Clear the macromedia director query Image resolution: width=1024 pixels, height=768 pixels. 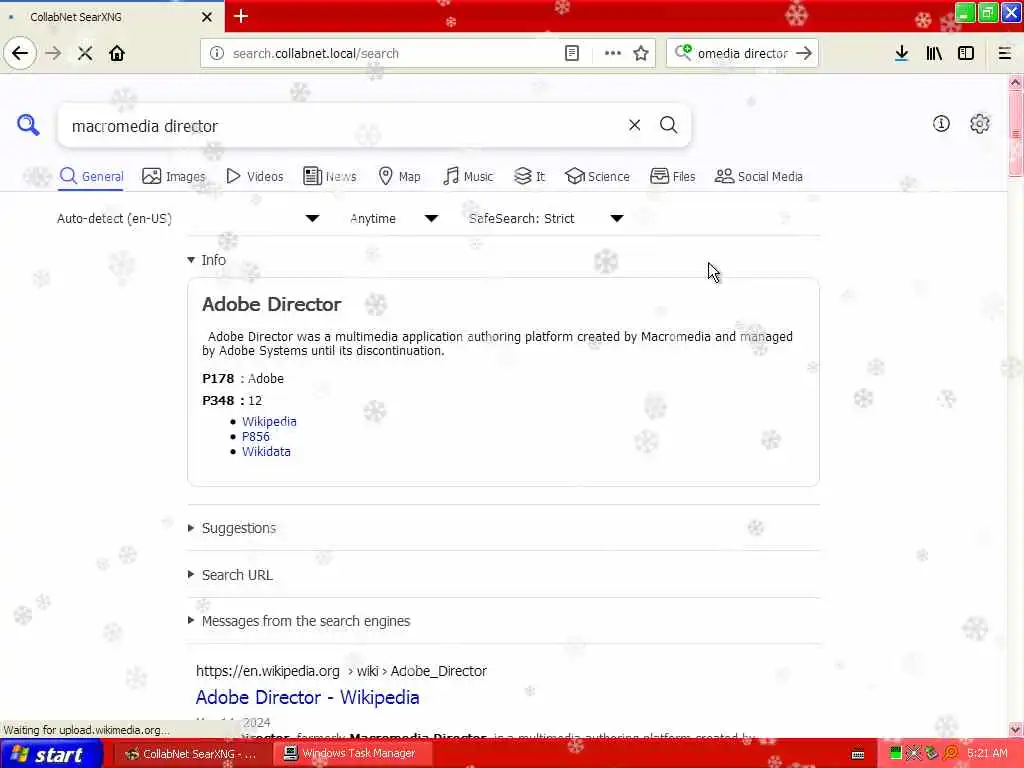coord(634,125)
